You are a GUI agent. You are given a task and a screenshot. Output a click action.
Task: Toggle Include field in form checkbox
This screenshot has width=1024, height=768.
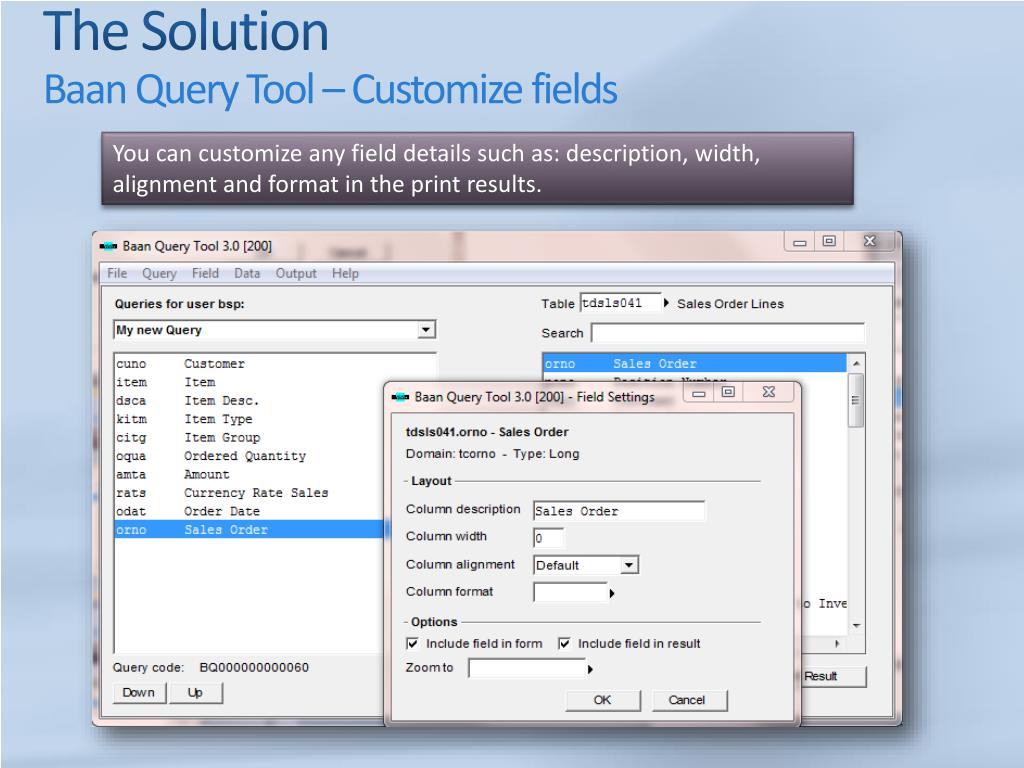[413, 644]
